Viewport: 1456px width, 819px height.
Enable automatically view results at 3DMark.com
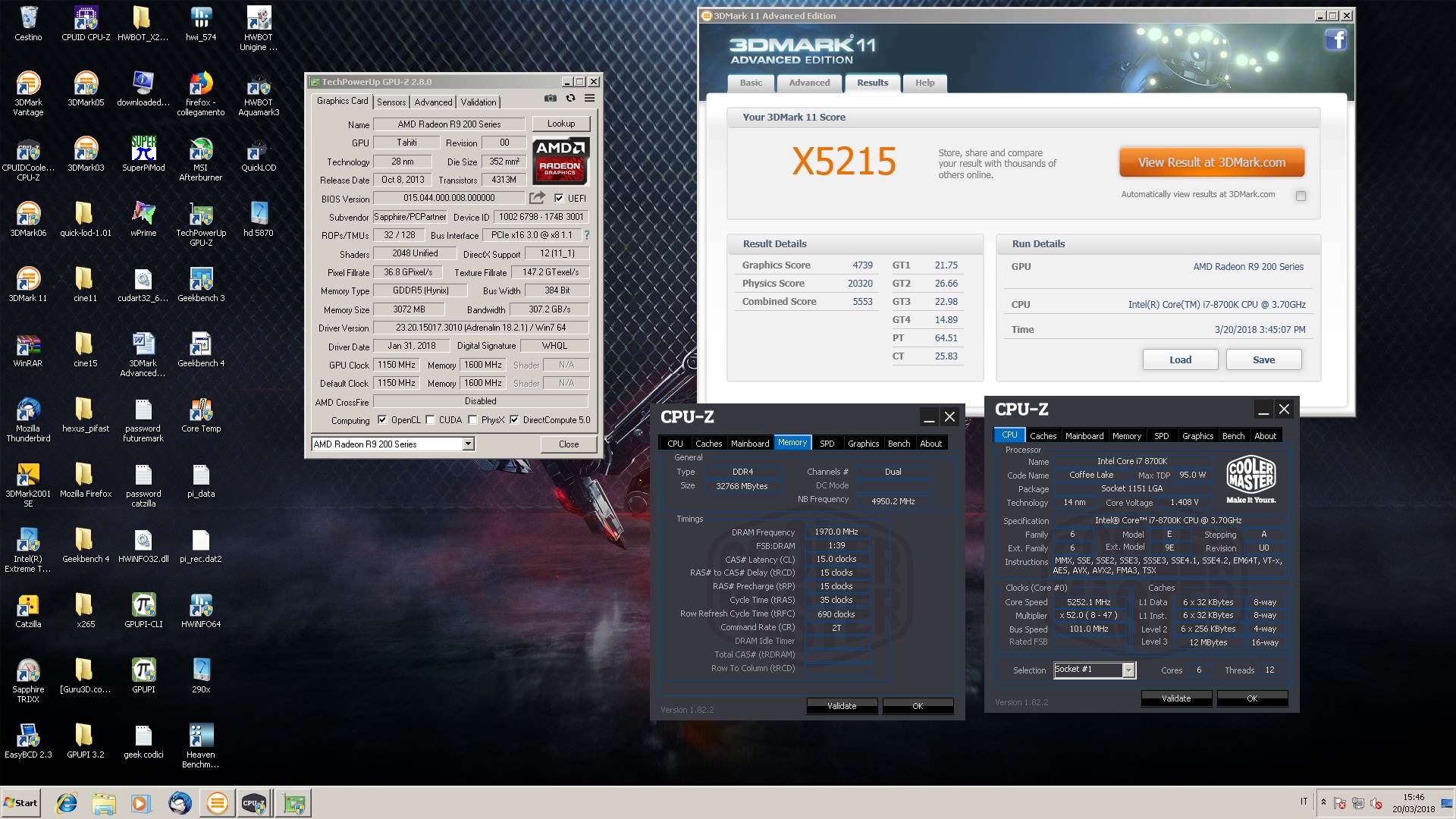1301,196
